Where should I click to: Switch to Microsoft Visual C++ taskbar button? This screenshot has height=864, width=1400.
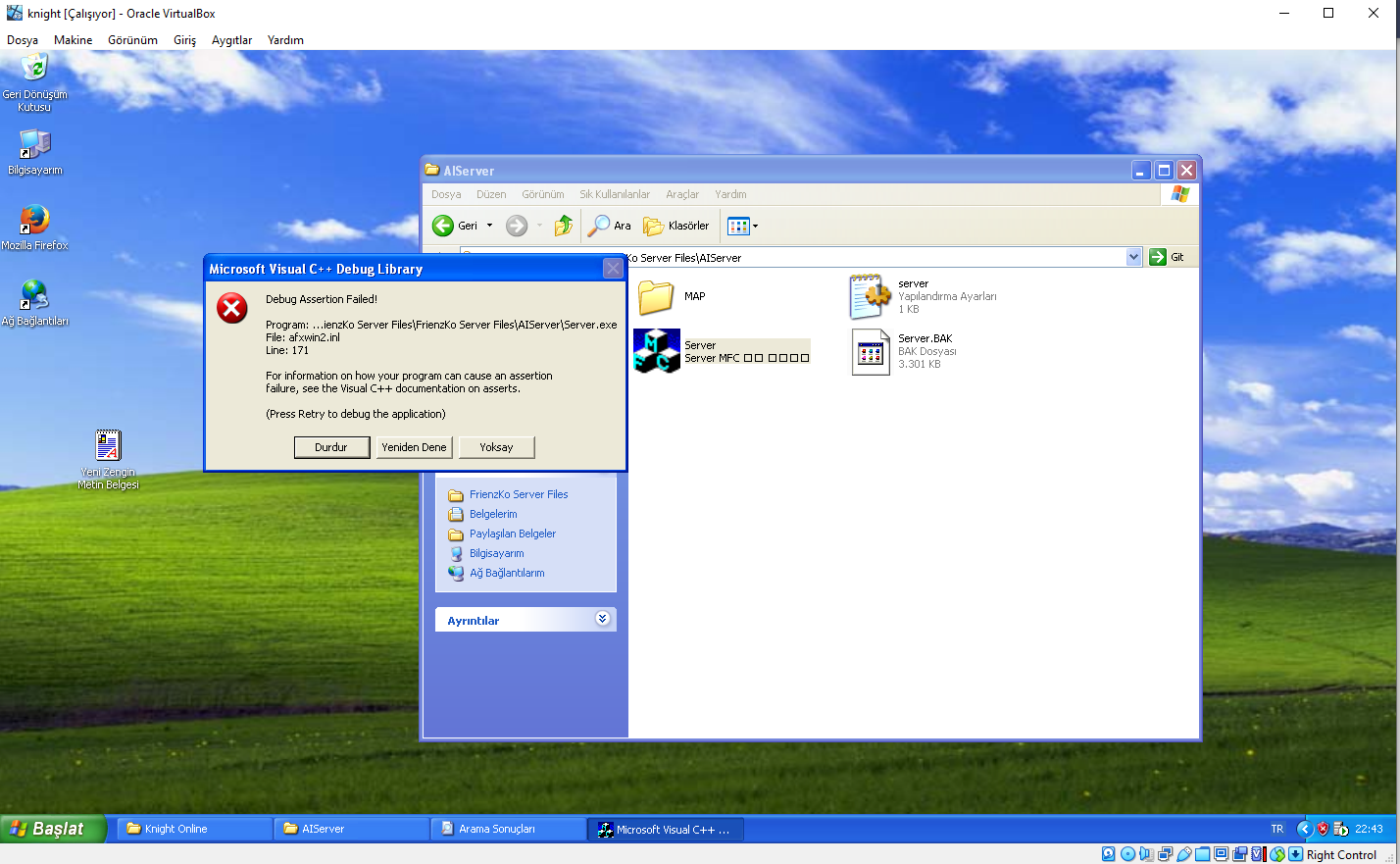666,829
